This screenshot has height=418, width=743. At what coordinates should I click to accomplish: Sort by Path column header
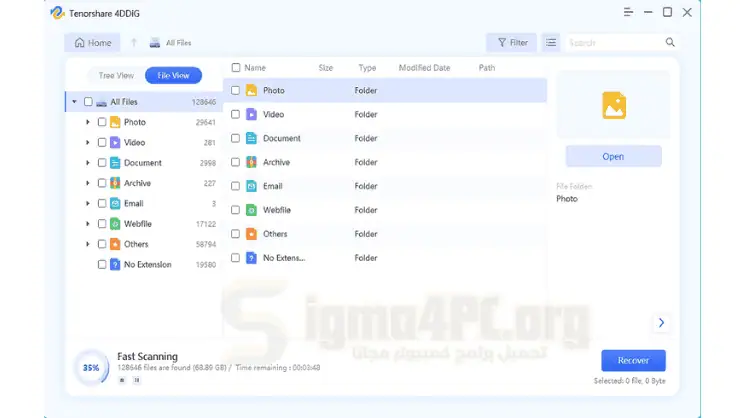pos(487,68)
